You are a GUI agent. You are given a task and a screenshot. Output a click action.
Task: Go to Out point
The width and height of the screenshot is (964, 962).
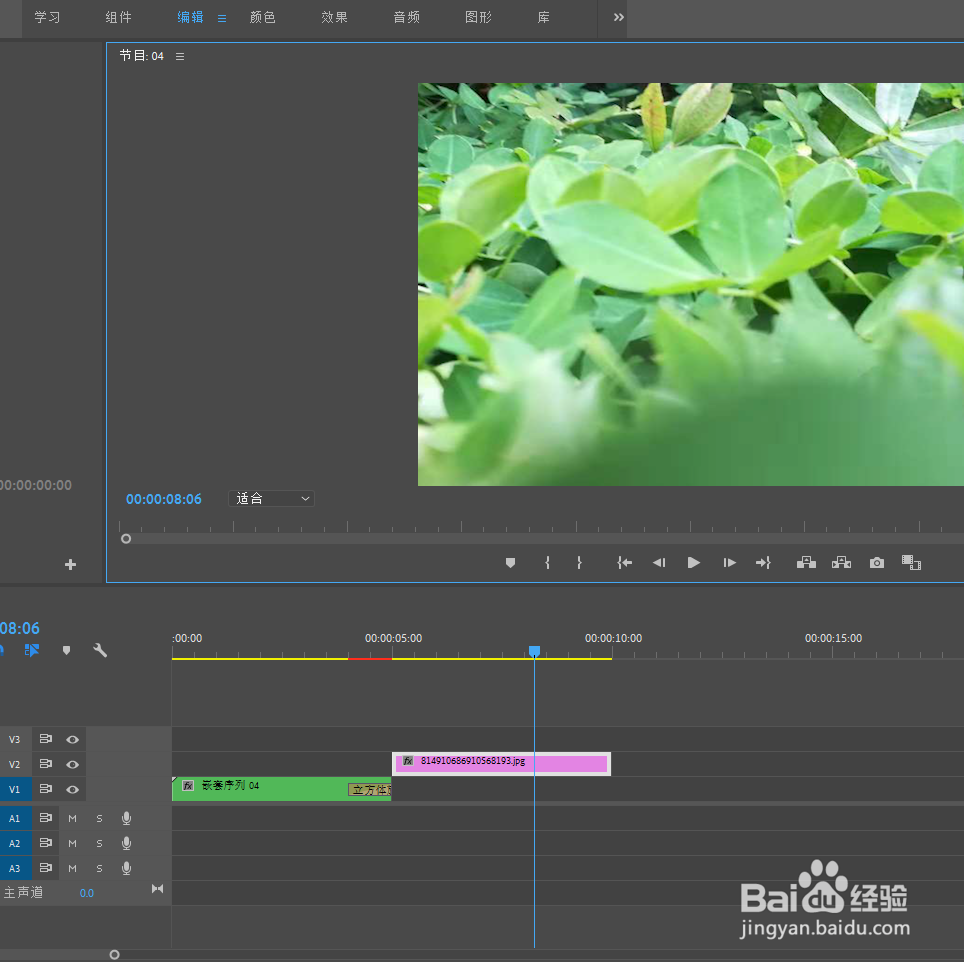click(763, 562)
